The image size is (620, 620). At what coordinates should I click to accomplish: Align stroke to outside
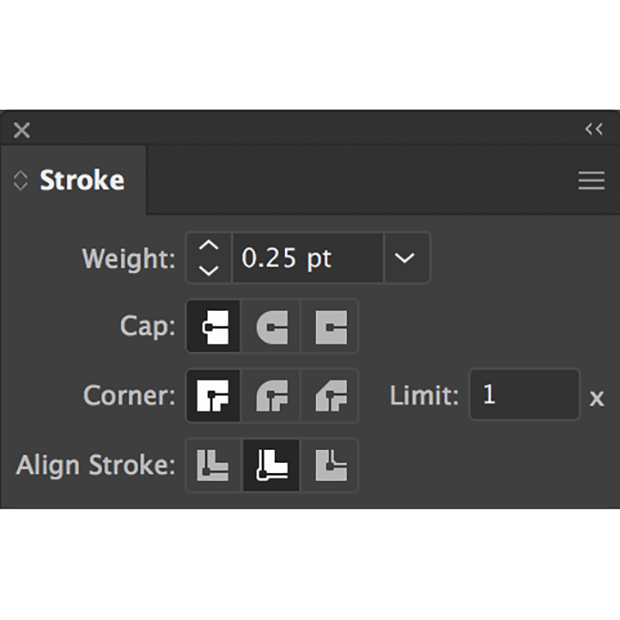click(330, 465)
